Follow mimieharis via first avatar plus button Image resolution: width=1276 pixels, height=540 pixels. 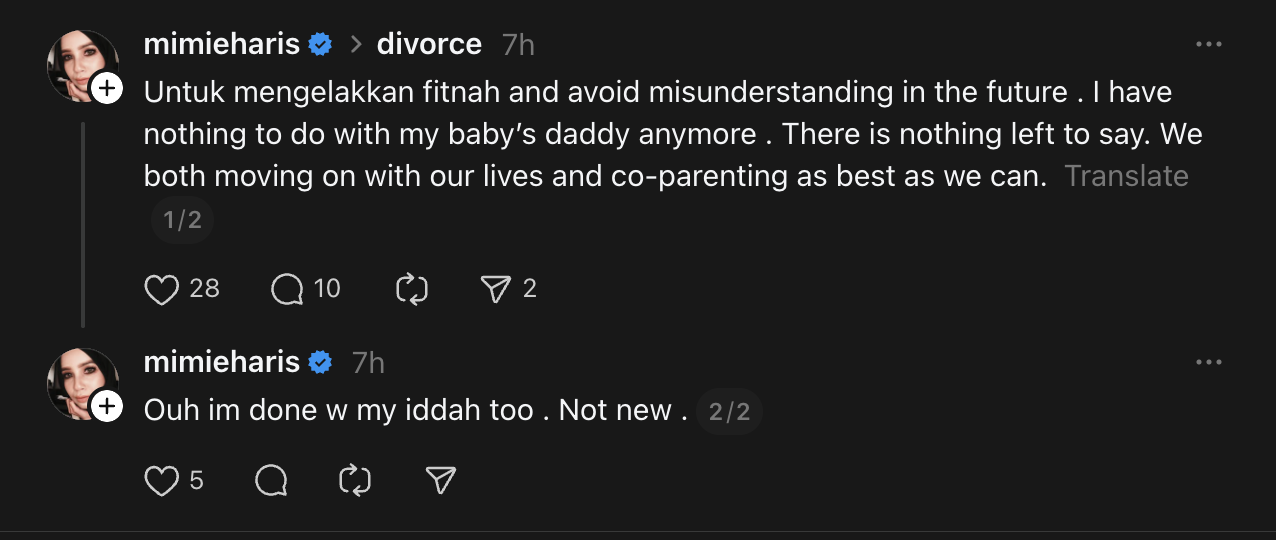106,88
